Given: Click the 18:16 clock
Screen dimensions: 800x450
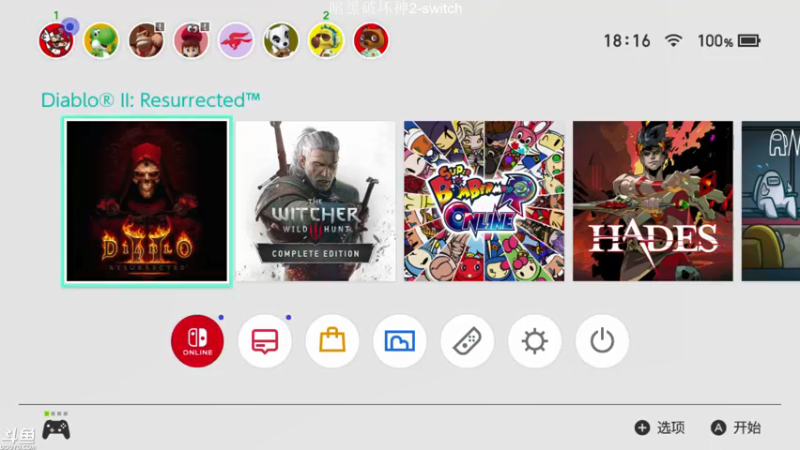Looking at the screenshot, I should point(627,41).
